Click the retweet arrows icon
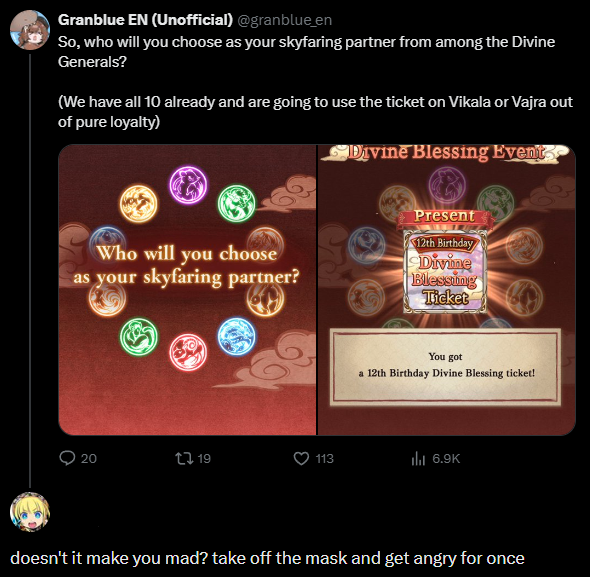Viewport: 590px width, 577px height. point(184,458)
